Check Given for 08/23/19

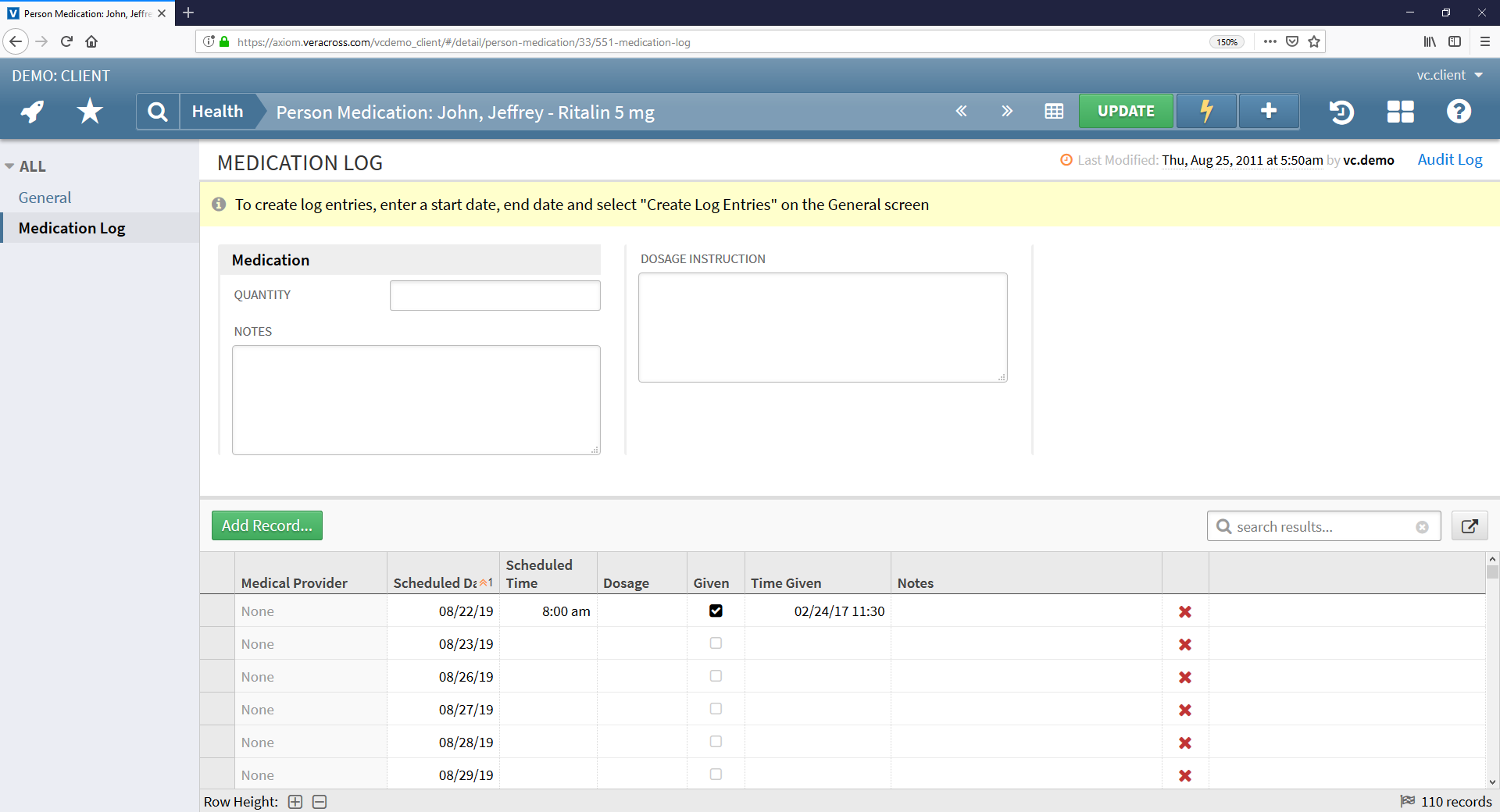tap(716, 643)
